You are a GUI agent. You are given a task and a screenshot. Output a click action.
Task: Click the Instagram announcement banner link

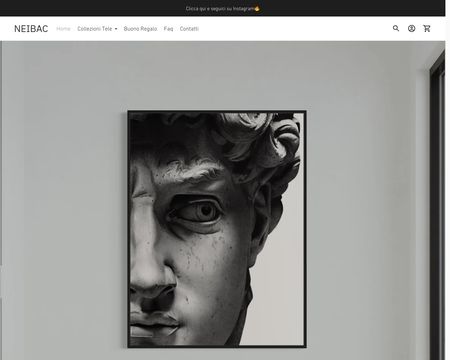coord(223,8)
